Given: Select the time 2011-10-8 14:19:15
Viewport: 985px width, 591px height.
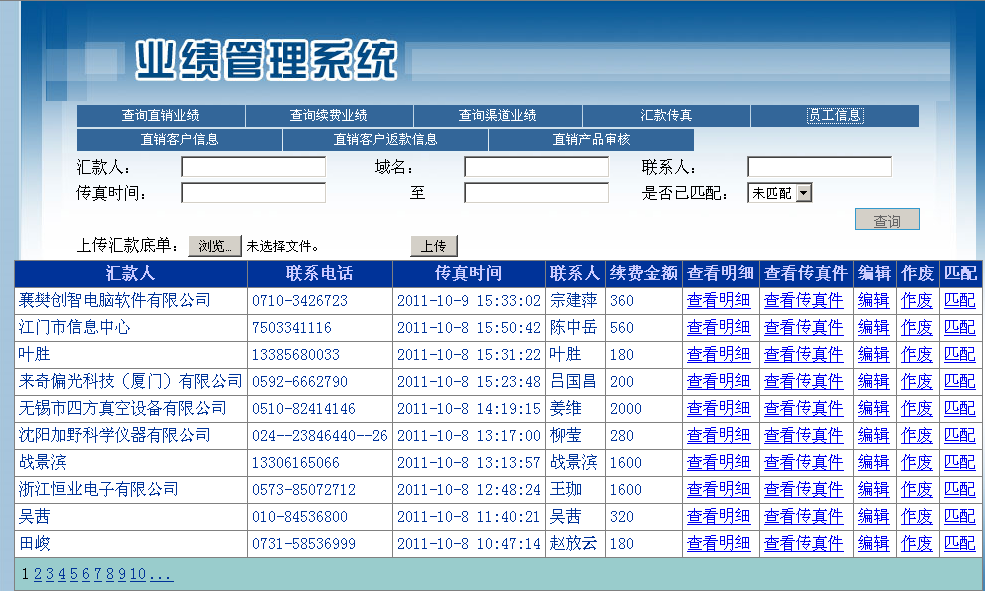Looking at the screenshot, I should [x=469, y=409].
